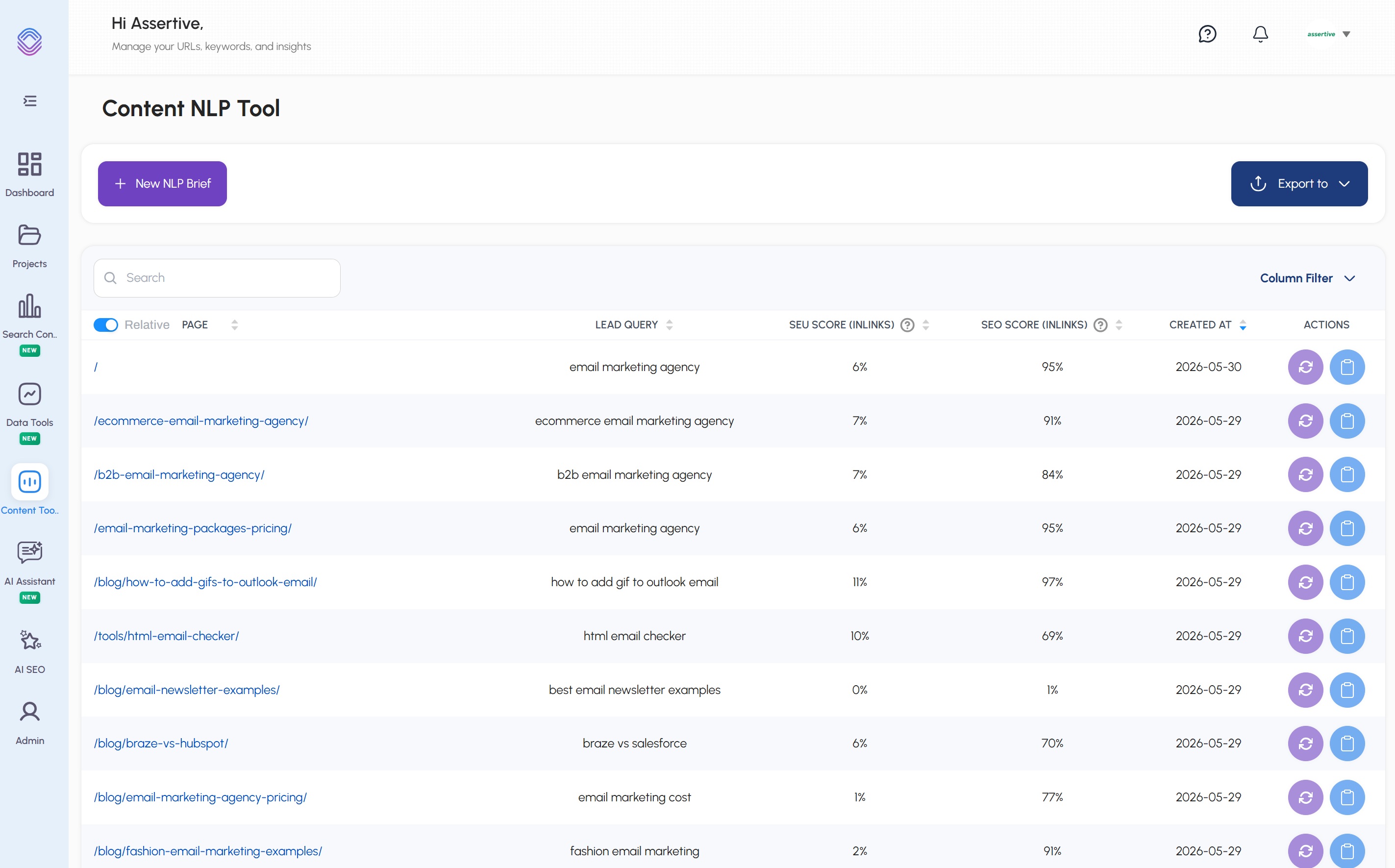This screenshot has height=868, width=1395.
Task: Open AI SEO section
Action: 30,651
